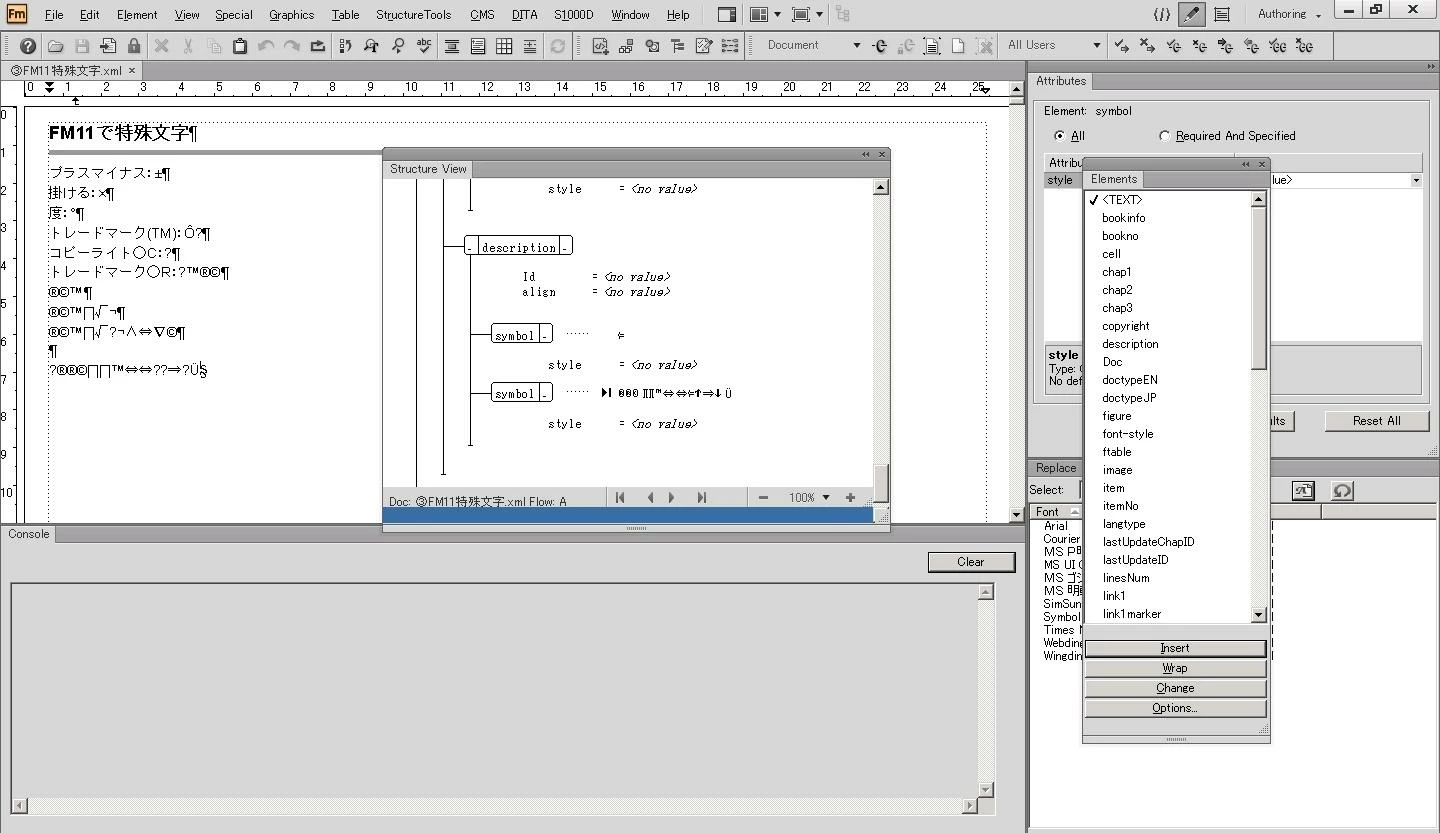
Task: Click the Find magnifier icon
Action: (398, 46)
